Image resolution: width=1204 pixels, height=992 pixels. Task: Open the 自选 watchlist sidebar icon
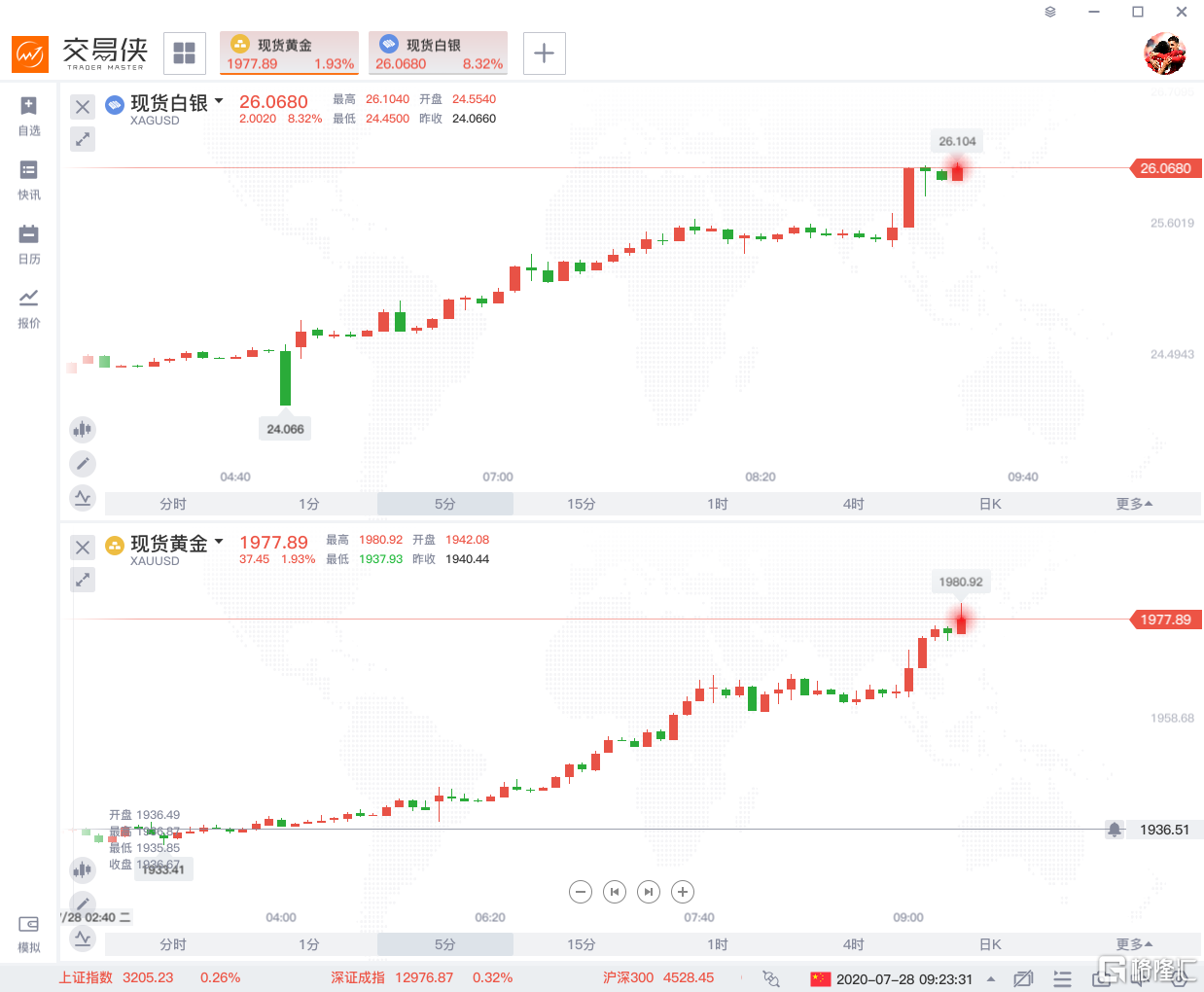pos(29,115)
